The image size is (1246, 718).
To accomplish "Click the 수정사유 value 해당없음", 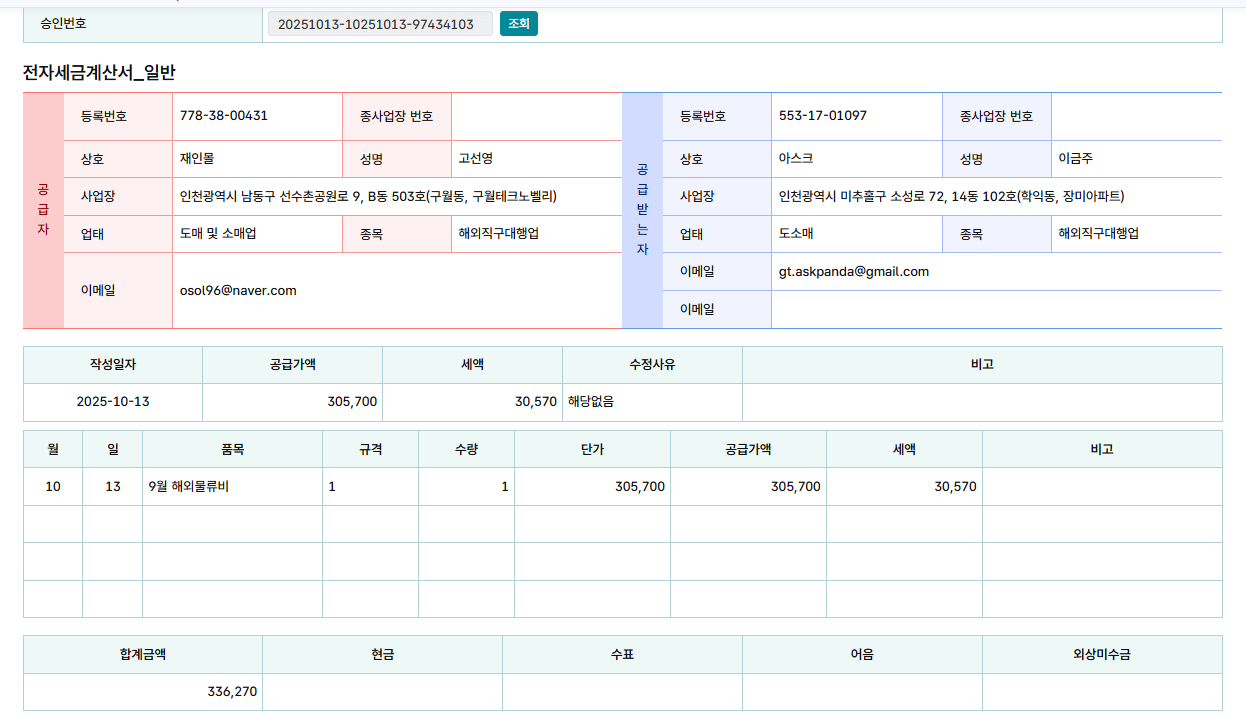I will (590, 402).
